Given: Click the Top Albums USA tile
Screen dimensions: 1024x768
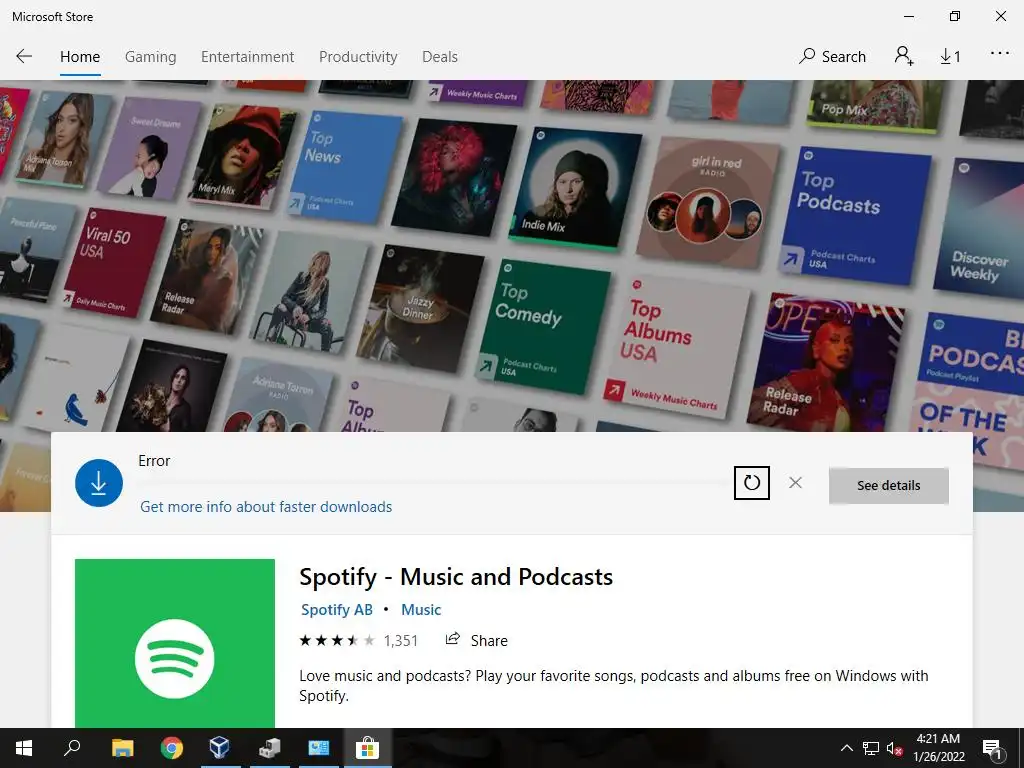Looking at the screenshot, I should tap(676, 346).
